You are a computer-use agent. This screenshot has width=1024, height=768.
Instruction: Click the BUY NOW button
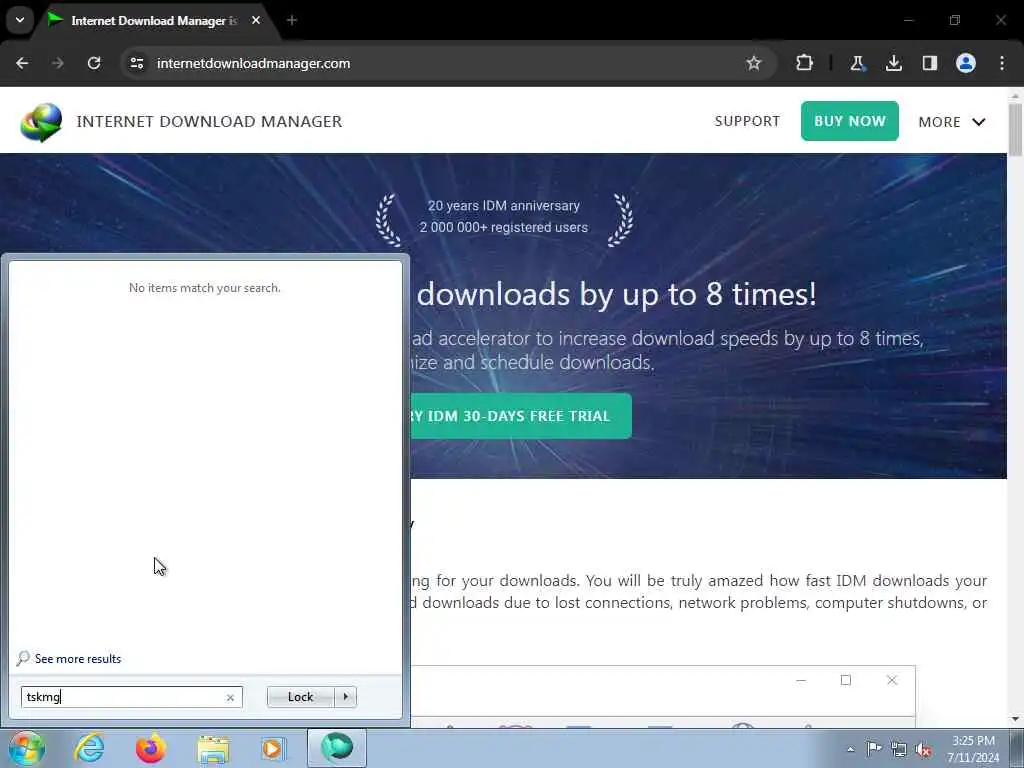[x=850, y=121]
